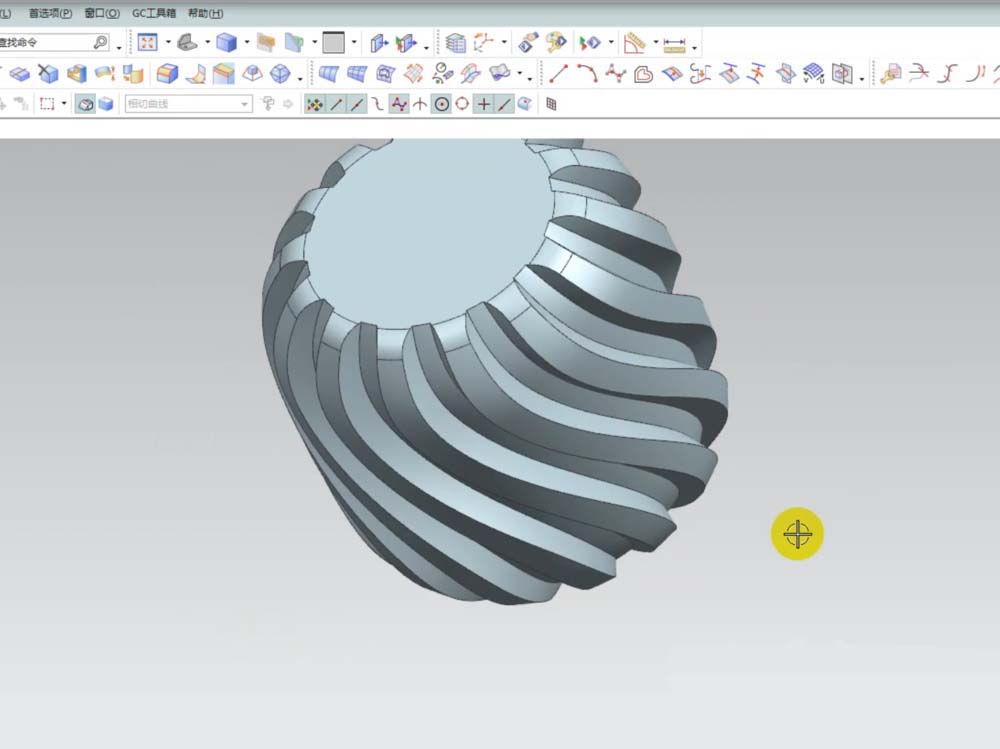Toggle the Quadrant Point snap

point(462,104)
